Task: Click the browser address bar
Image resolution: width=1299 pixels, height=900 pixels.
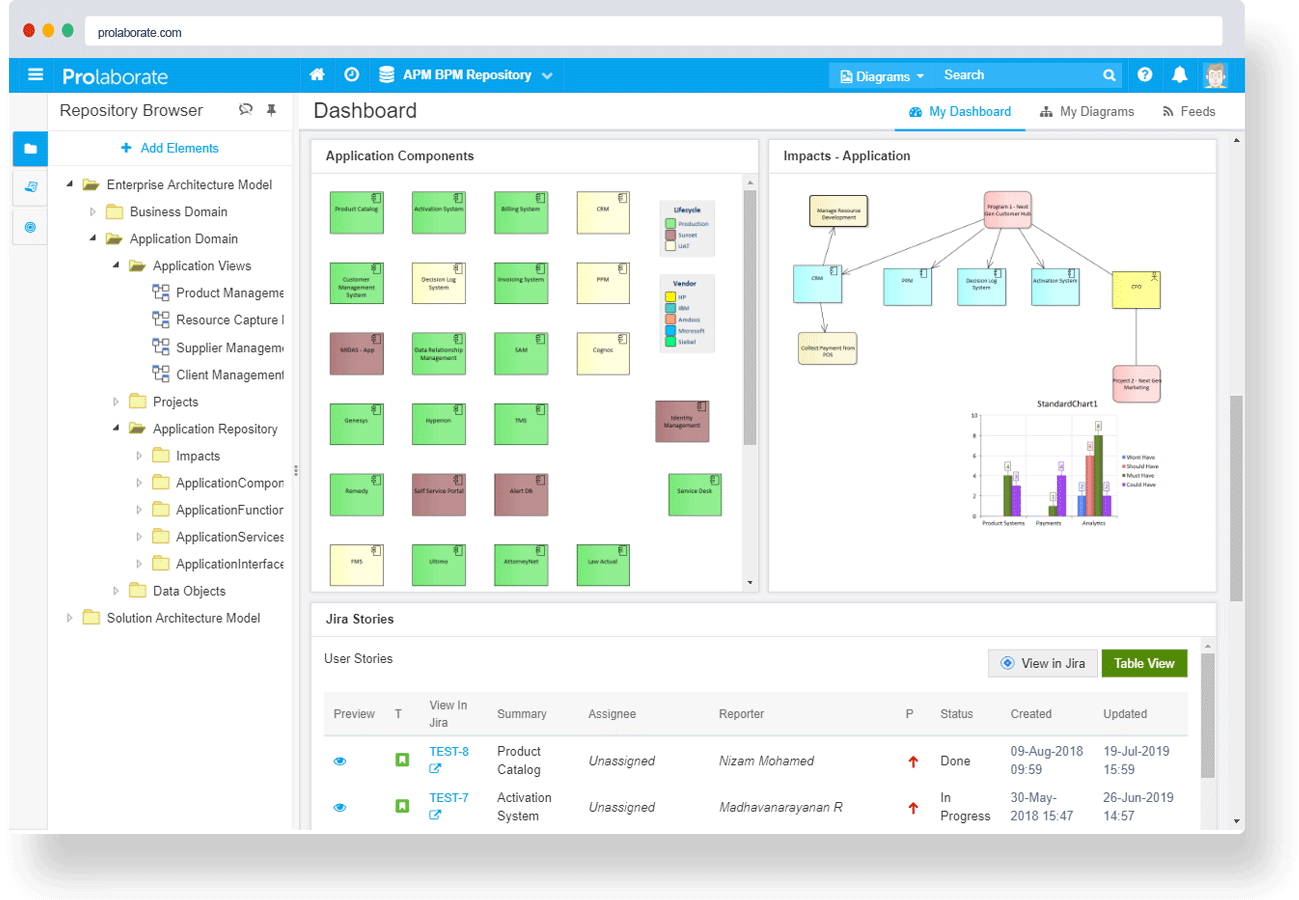Action: [x=653, y=32]
